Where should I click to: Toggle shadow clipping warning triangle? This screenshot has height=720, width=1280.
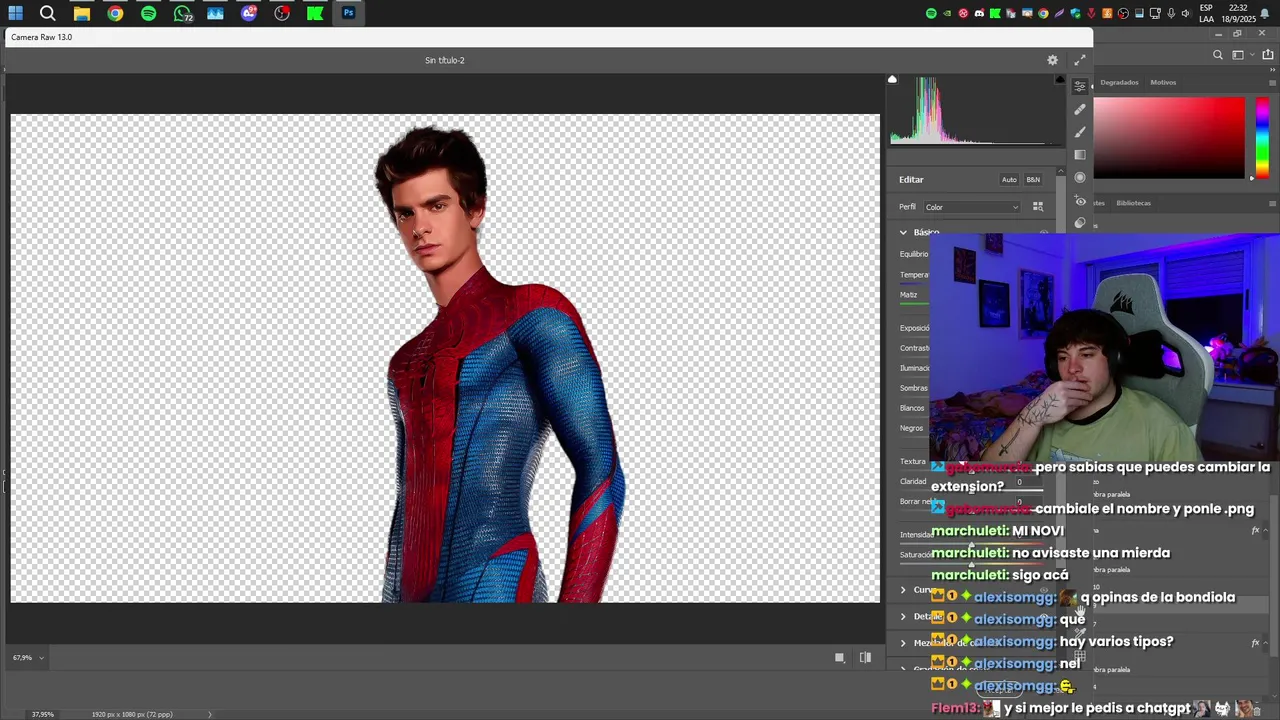(x=892, y=80)
